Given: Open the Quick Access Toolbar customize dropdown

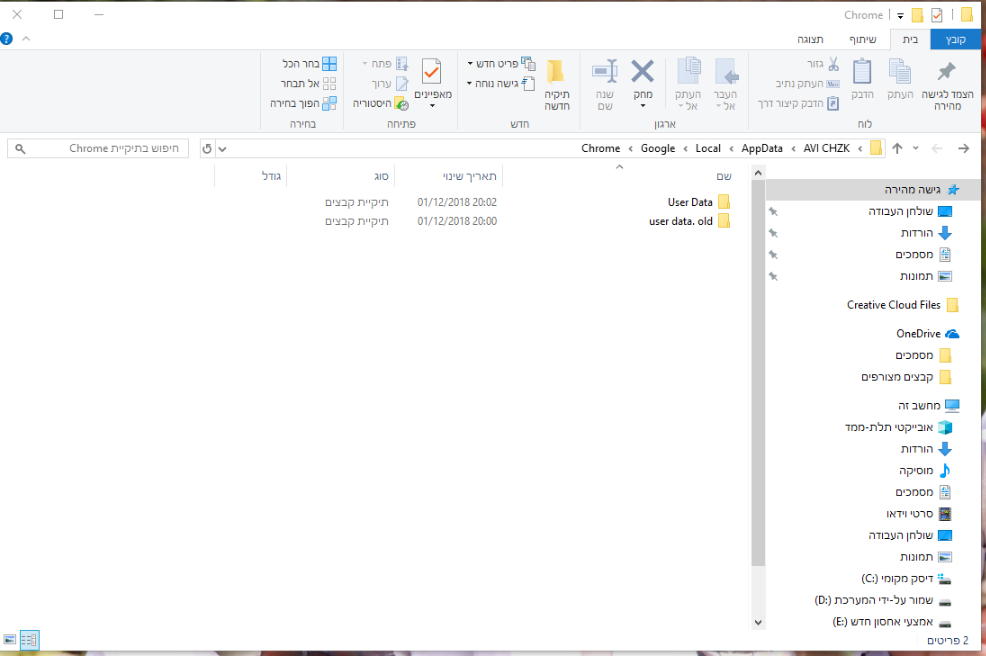Looking at the screenshot, I should tap(900, 16).
